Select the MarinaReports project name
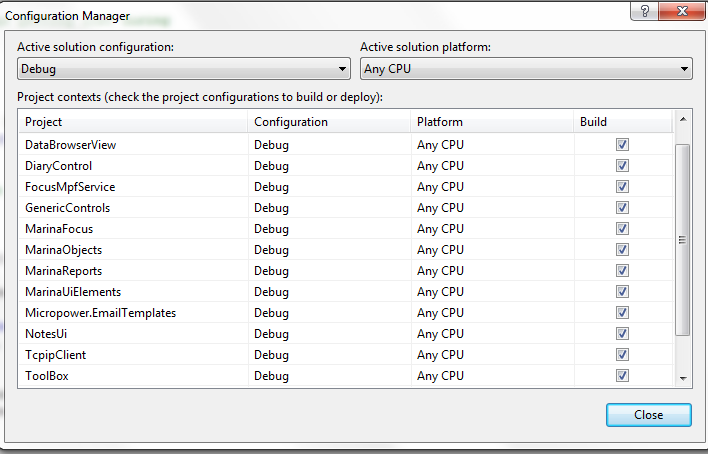 (x=64, y=271)
